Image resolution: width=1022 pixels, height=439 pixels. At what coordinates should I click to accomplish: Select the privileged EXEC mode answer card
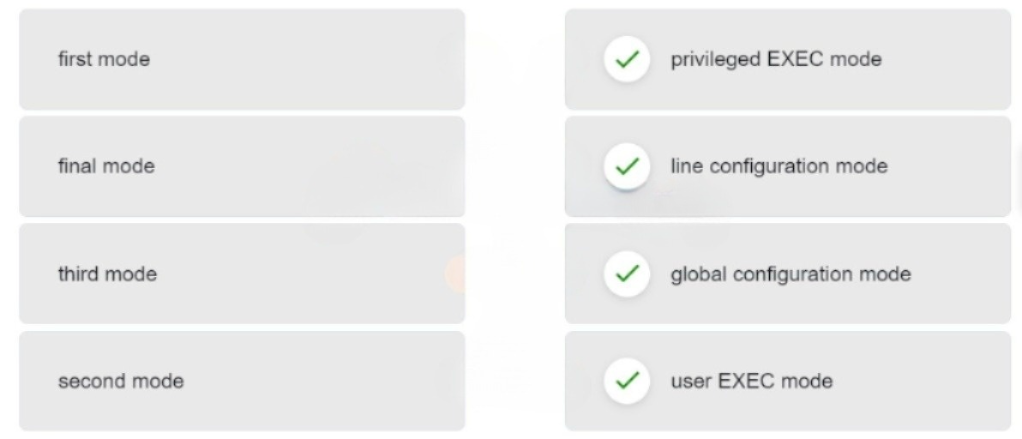[788, 59]
